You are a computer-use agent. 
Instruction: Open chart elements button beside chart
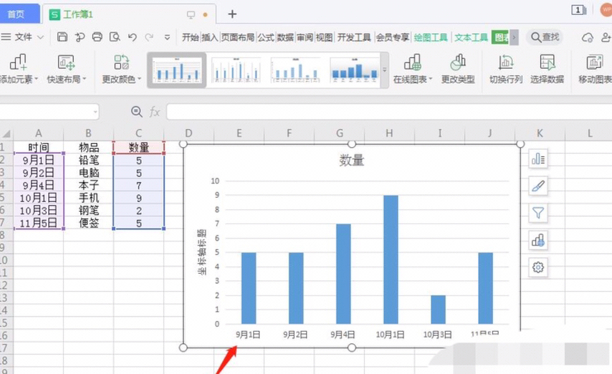538,159
